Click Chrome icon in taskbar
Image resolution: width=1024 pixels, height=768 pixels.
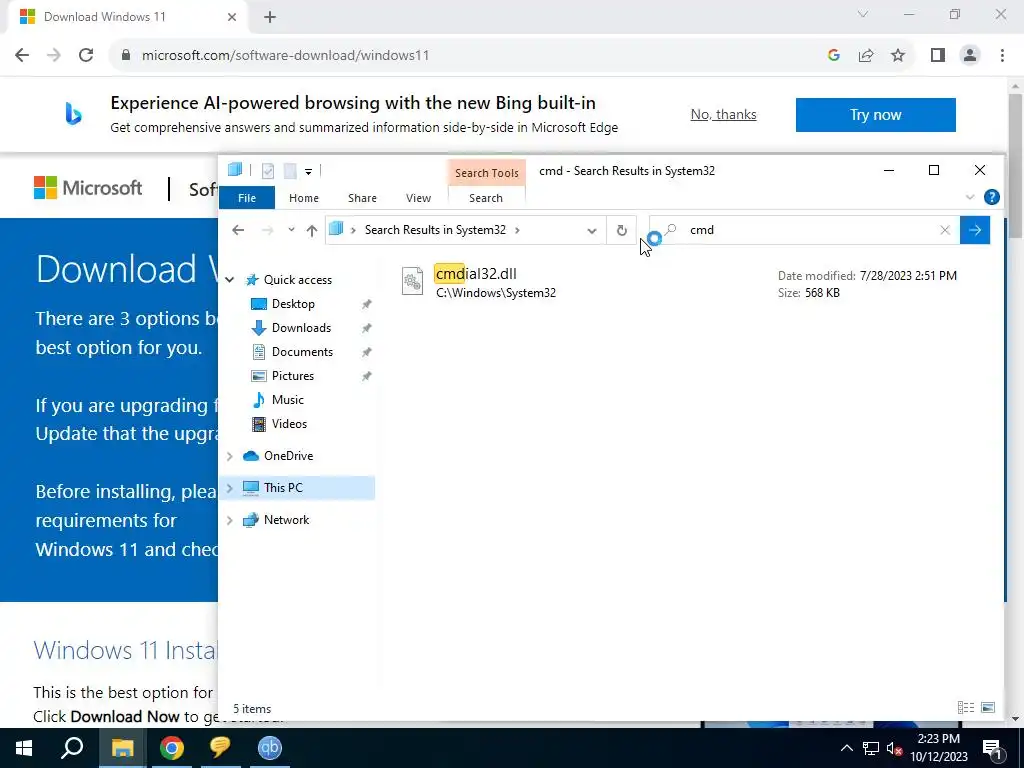coord(172,748)
